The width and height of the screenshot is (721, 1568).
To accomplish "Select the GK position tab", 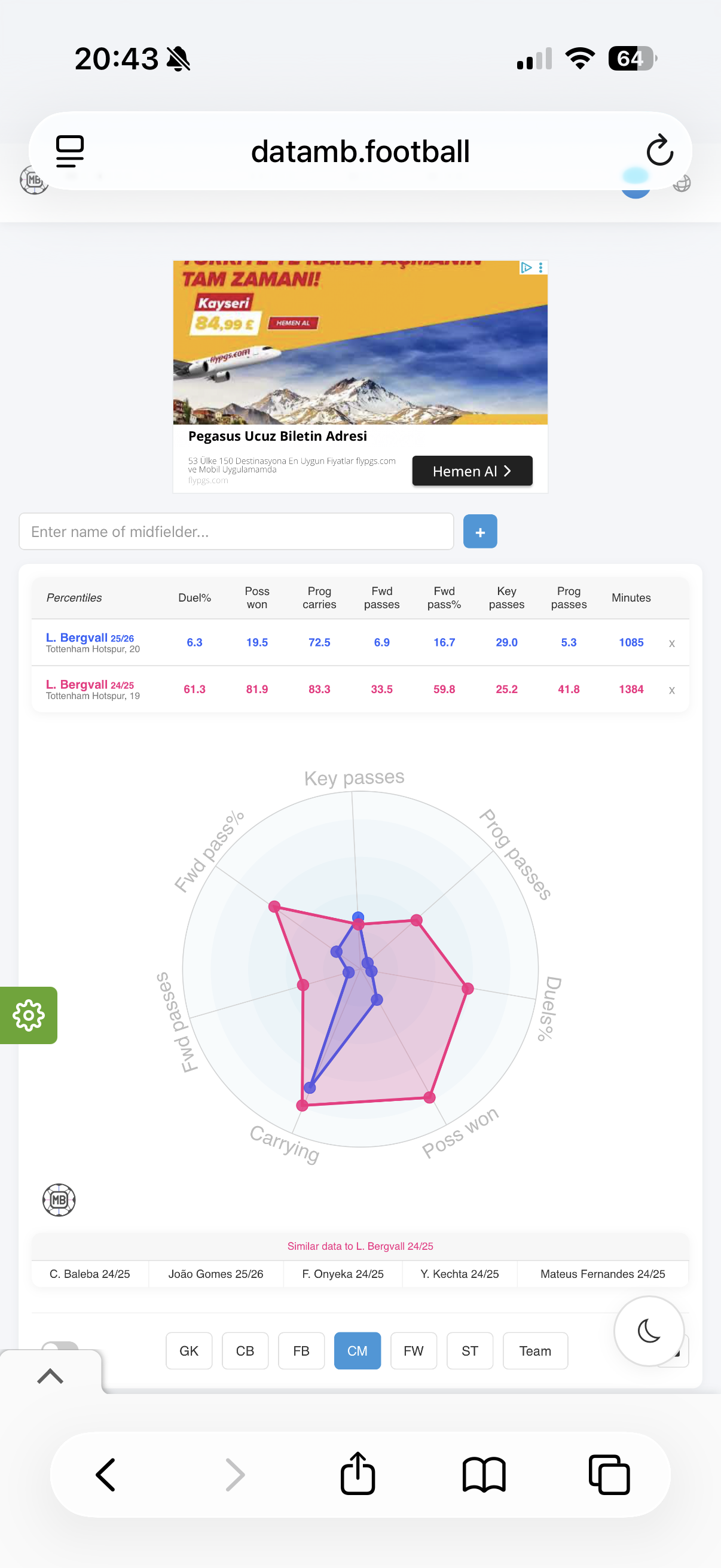I will click(190, 1351).
